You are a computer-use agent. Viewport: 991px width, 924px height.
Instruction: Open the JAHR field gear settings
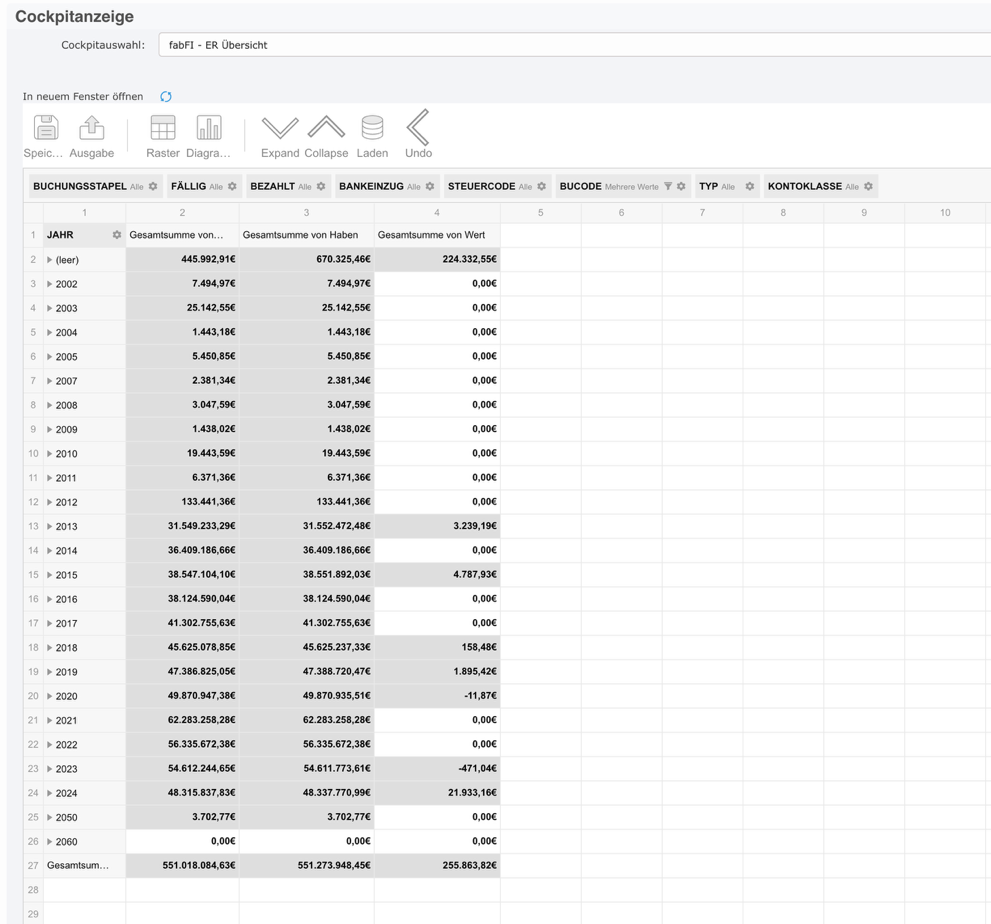click(116, 235)
